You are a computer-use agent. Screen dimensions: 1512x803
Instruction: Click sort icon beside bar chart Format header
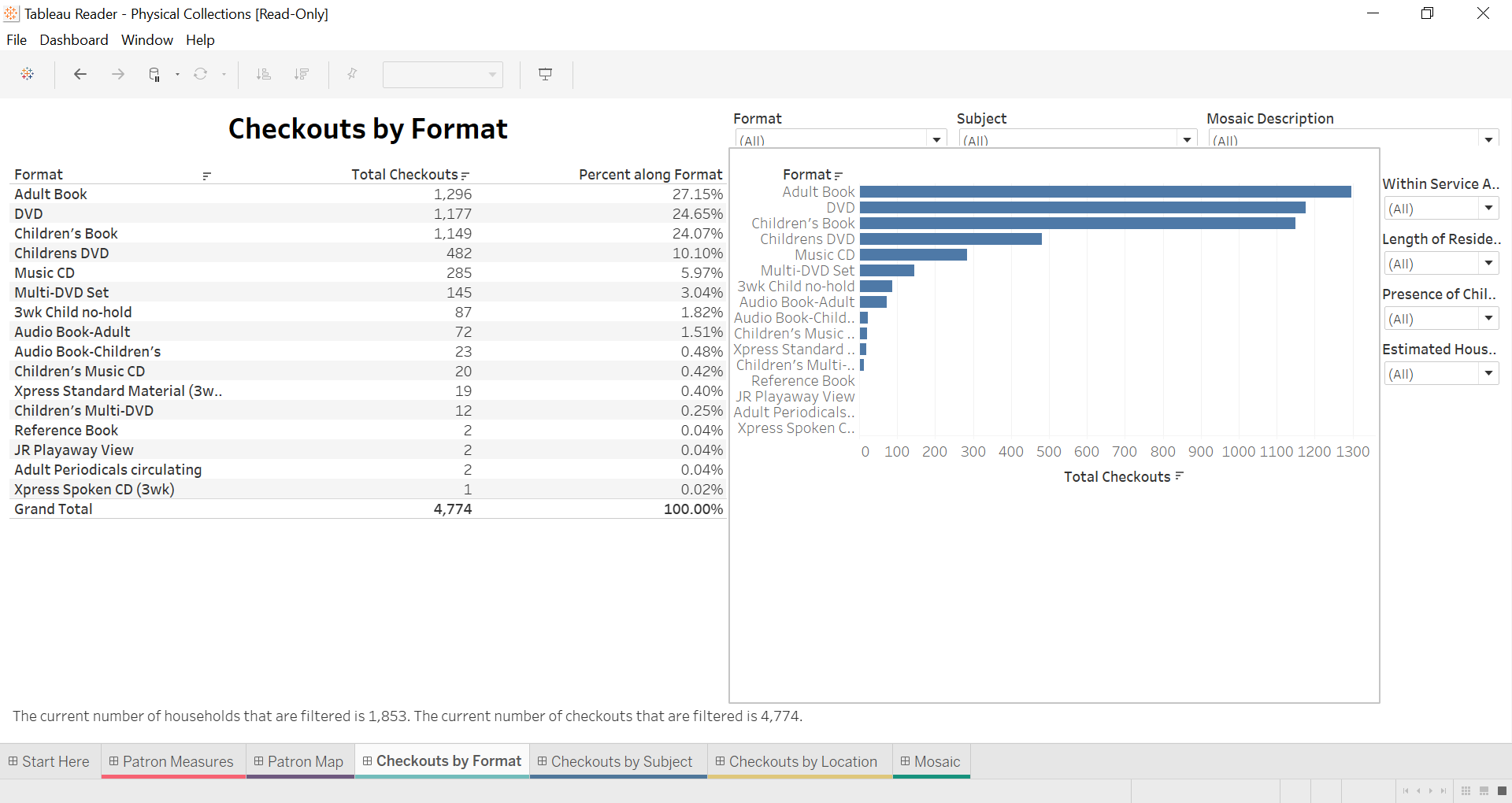pyautogui.click(x=838, y=176)
